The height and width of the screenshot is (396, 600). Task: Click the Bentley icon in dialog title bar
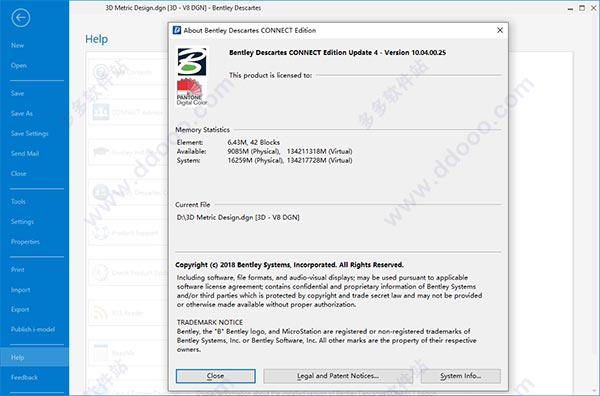coord(177,30)
